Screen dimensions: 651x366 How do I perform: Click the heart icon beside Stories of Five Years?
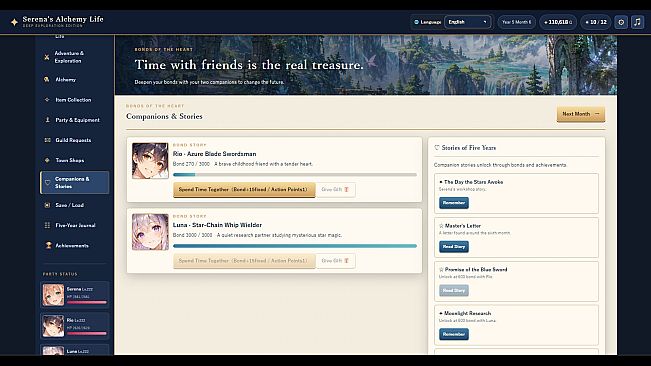pyautogui.click(x=436, y=148)
